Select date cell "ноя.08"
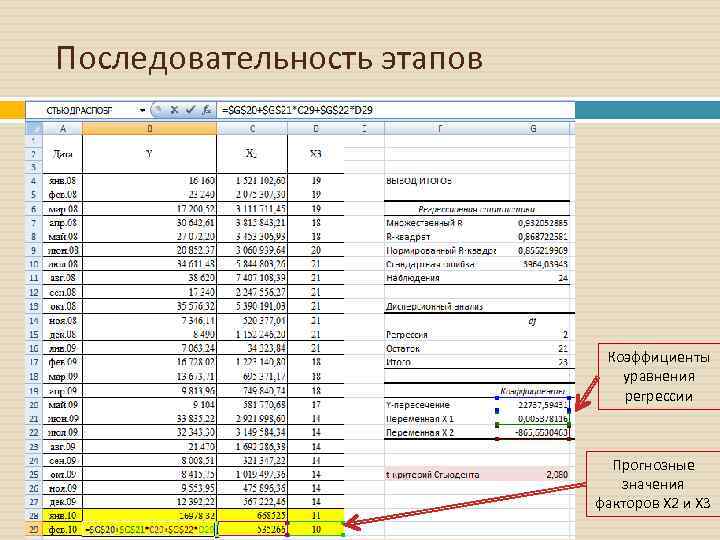 coord(62,321)
